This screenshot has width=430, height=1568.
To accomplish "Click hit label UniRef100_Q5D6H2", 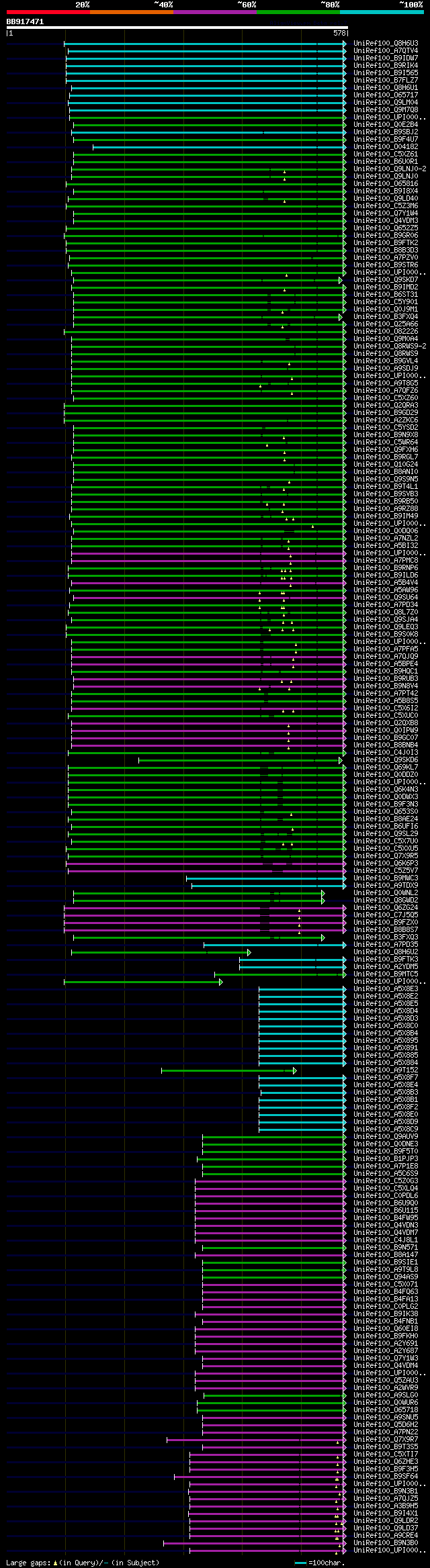I will (386, 1424).
